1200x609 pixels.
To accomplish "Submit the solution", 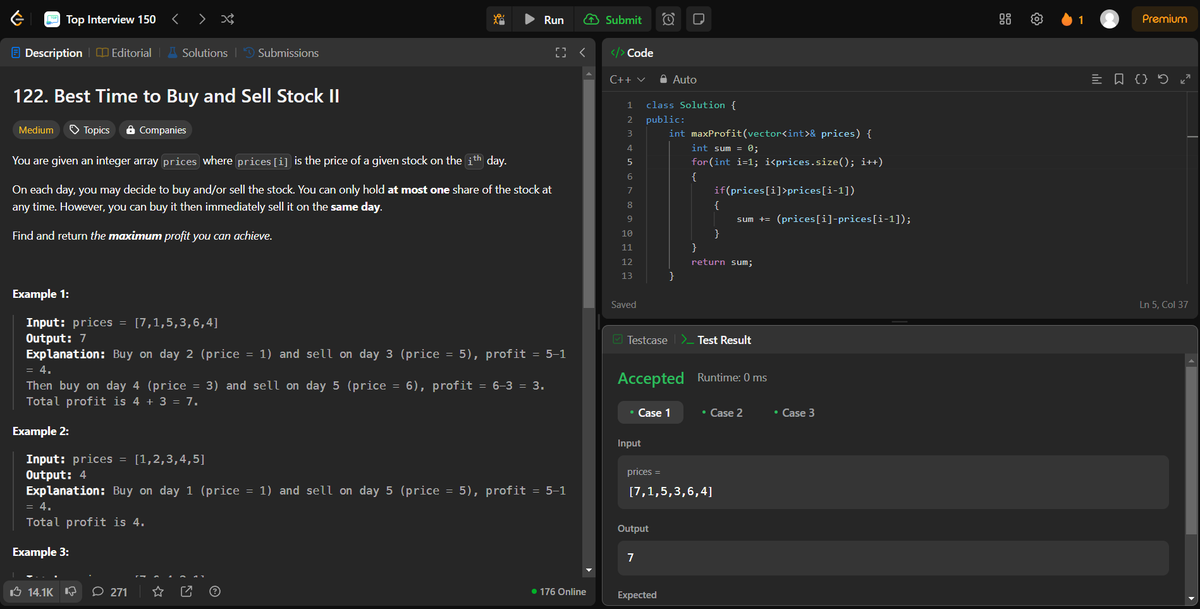I will click(612, 20).
